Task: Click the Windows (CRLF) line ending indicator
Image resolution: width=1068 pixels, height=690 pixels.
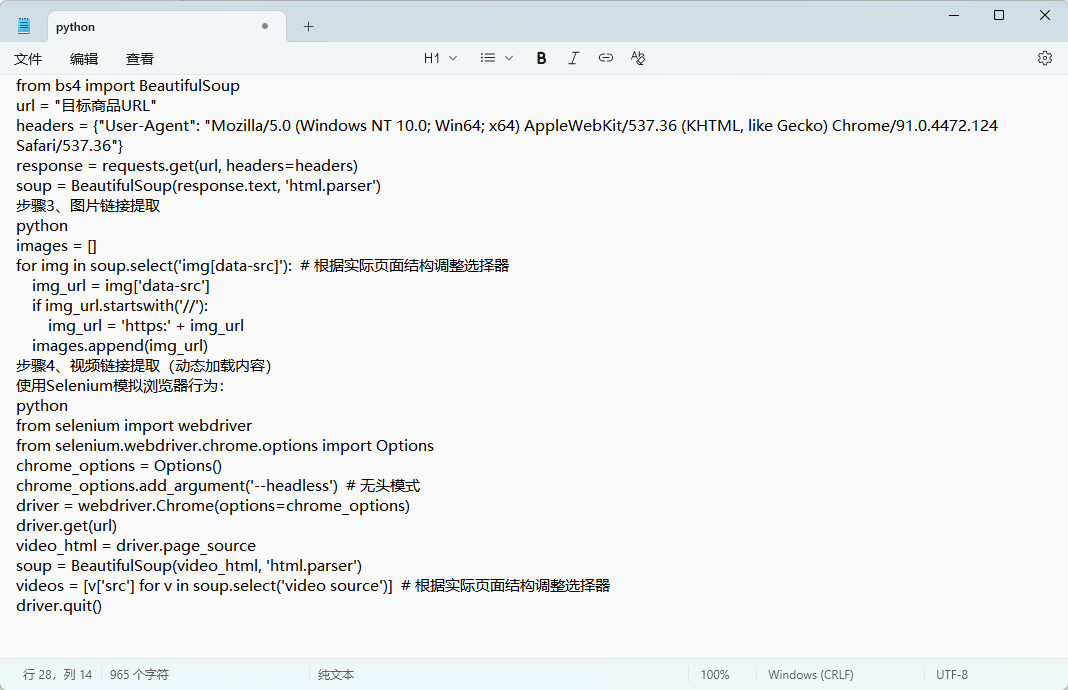Action: pos(811,674)
